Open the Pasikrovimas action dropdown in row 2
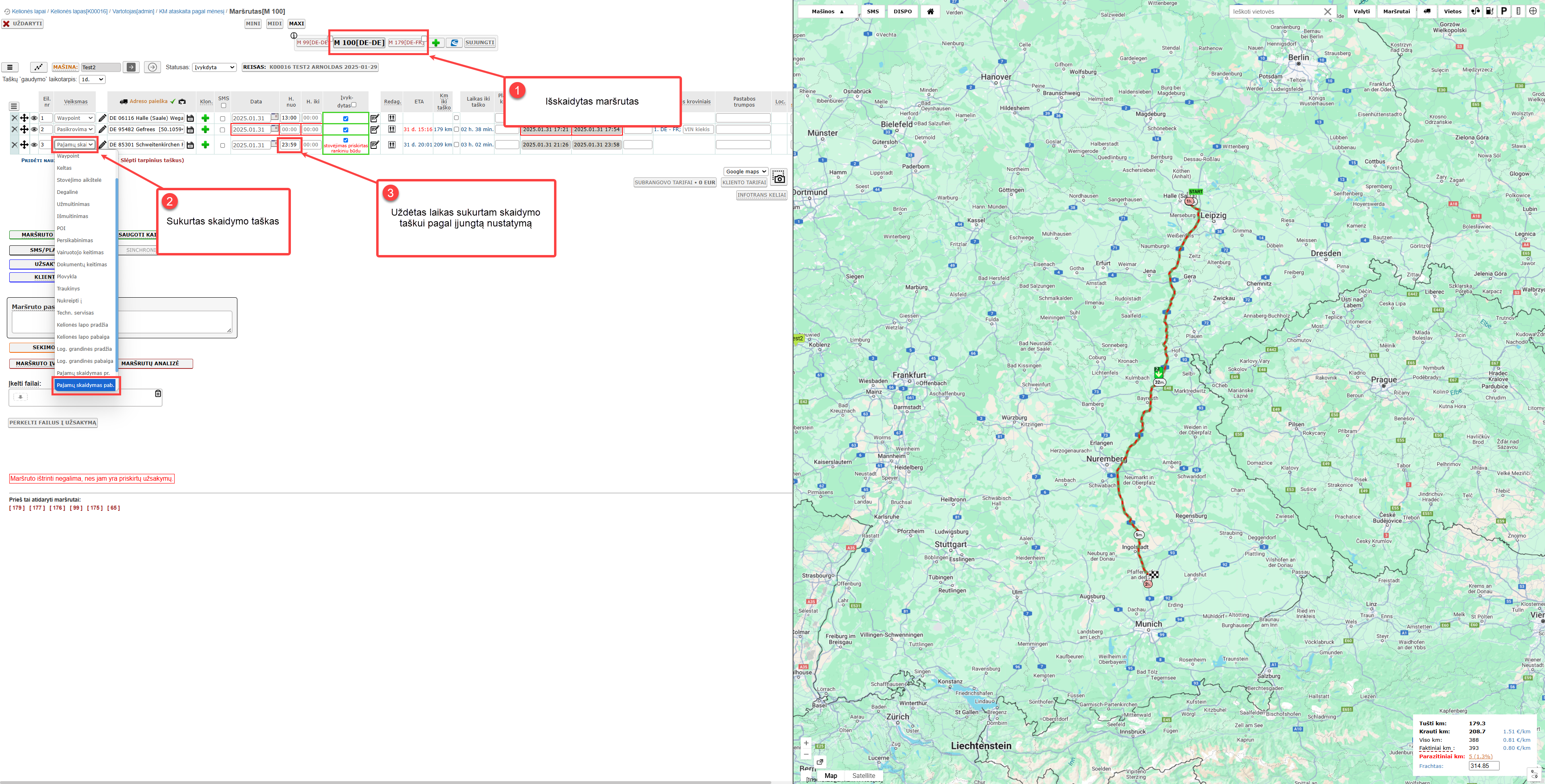This screenshot has height=784, width=1545. click(74, 130)
